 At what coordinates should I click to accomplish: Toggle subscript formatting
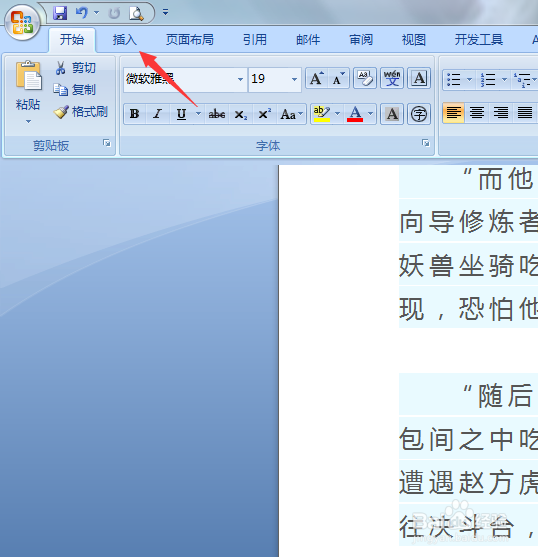click(x=240, y=114)
